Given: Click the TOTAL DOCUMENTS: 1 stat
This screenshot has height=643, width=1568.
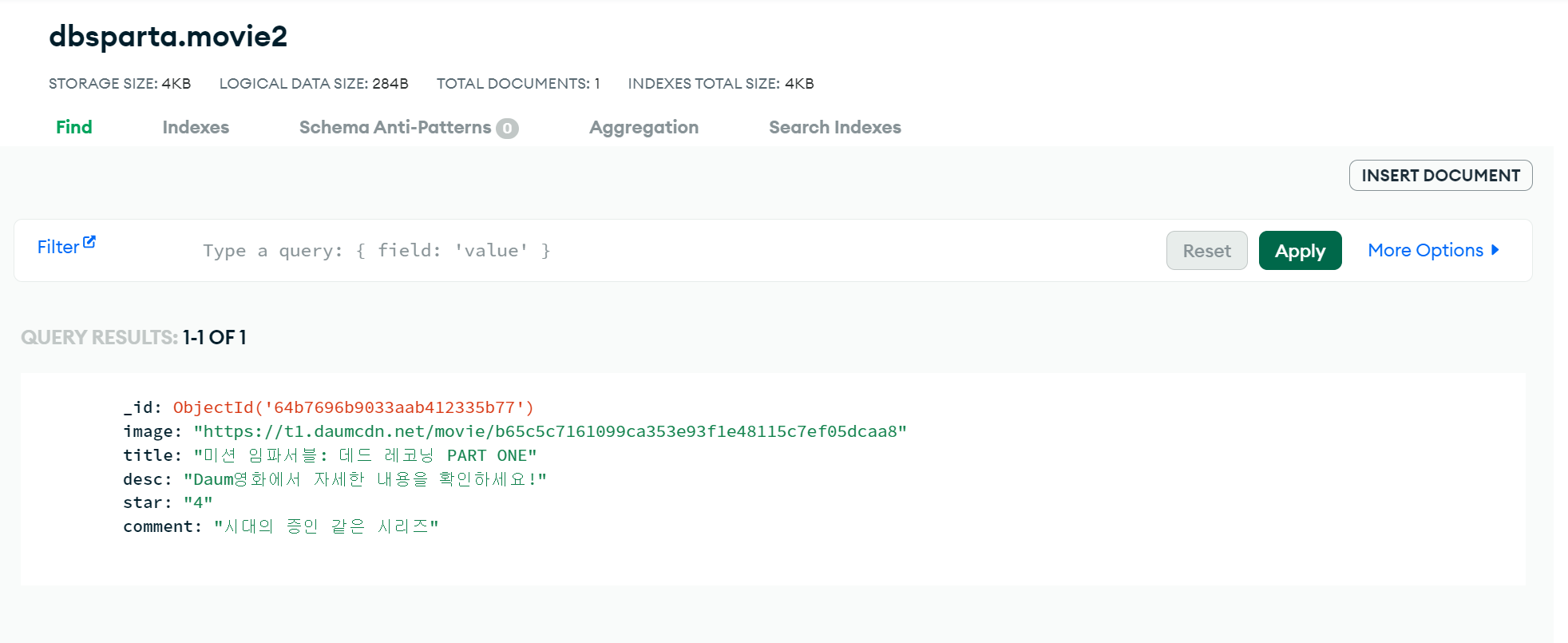Looking at the screenshot, I should pyautogui.click(x=518, y=84).
